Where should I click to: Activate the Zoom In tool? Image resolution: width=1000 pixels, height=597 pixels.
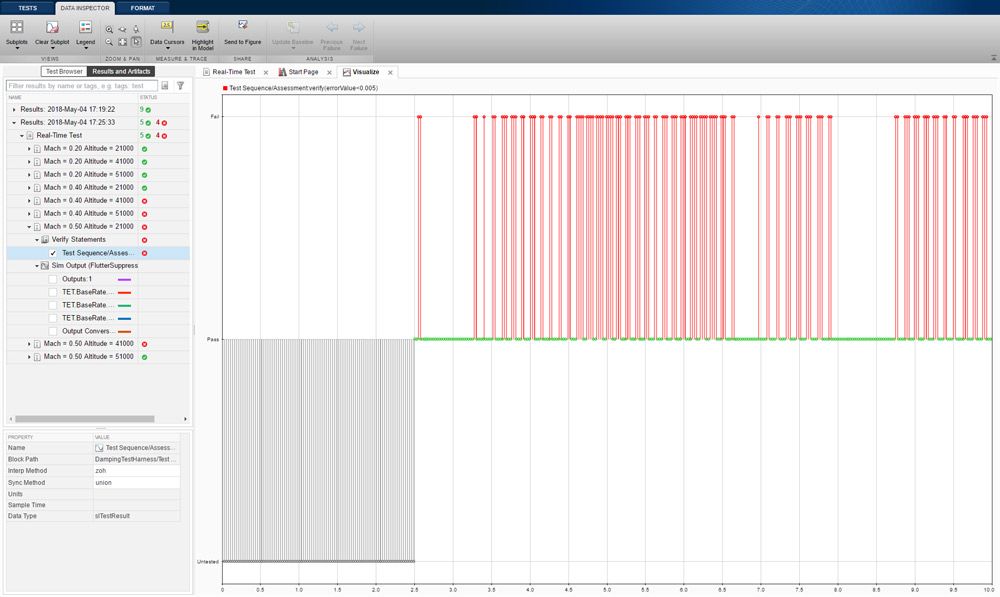[109, 29]
